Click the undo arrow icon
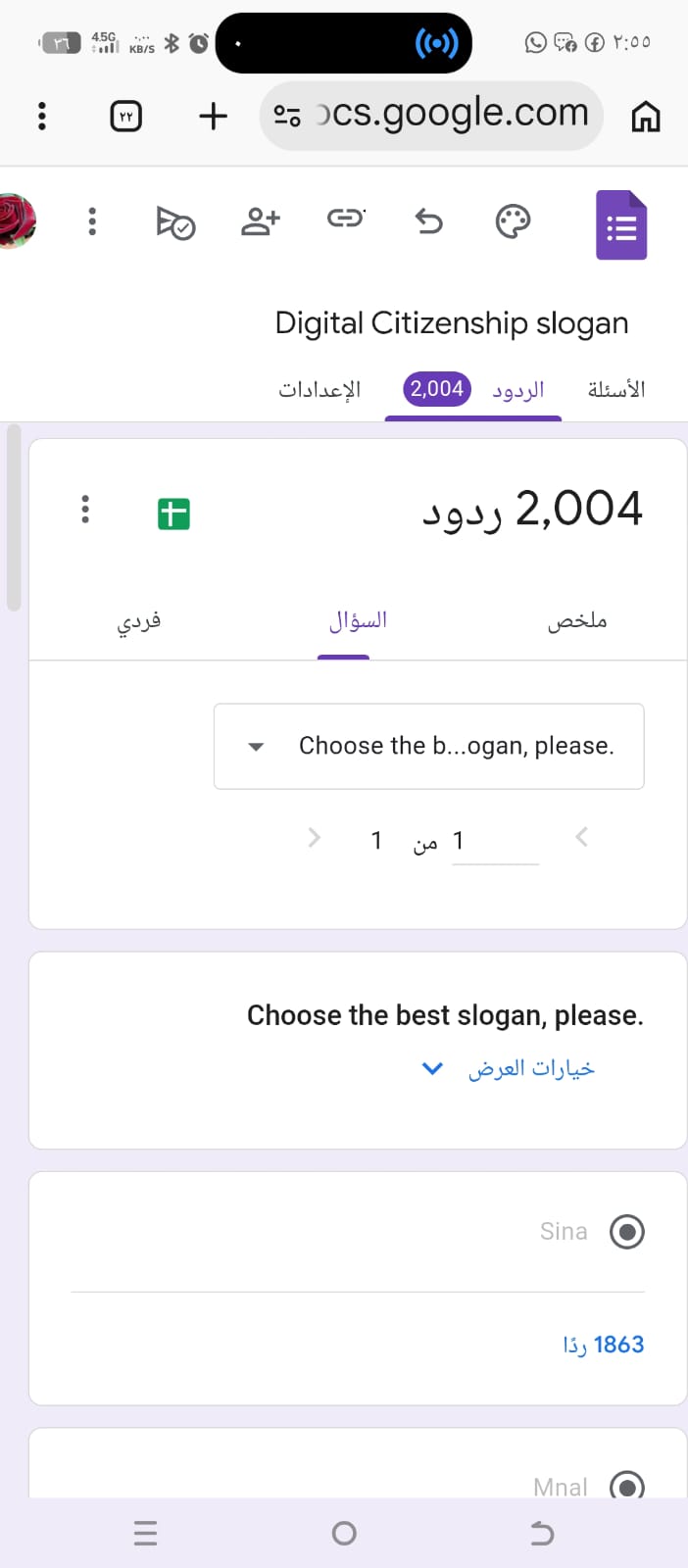 (429, 221)
